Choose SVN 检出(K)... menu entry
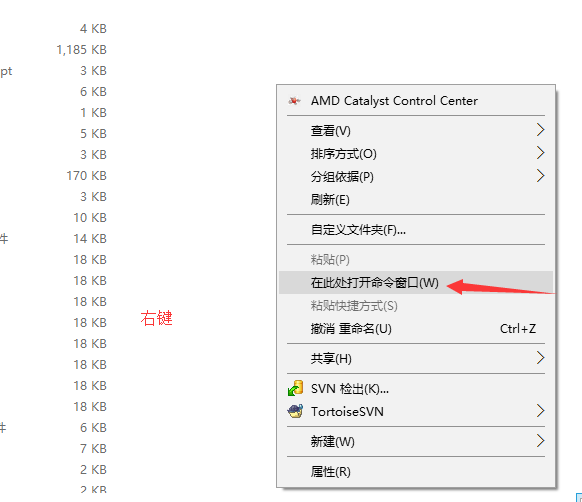This screenshot has height=502, width=582. click(416, 389)
